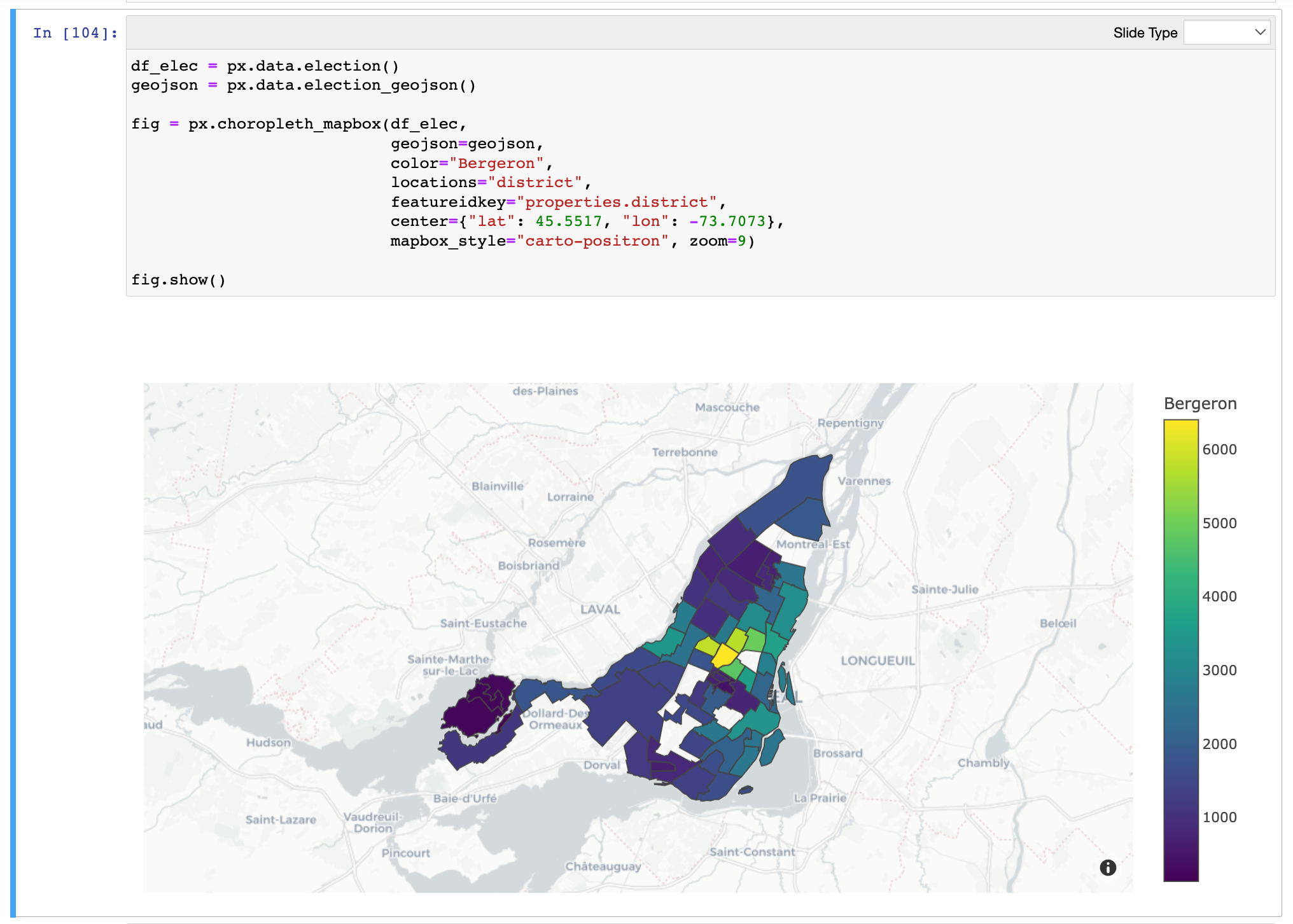The image size is (1293, 924).
Task: Click the Terrebonne label on the map
Action: 685,452
